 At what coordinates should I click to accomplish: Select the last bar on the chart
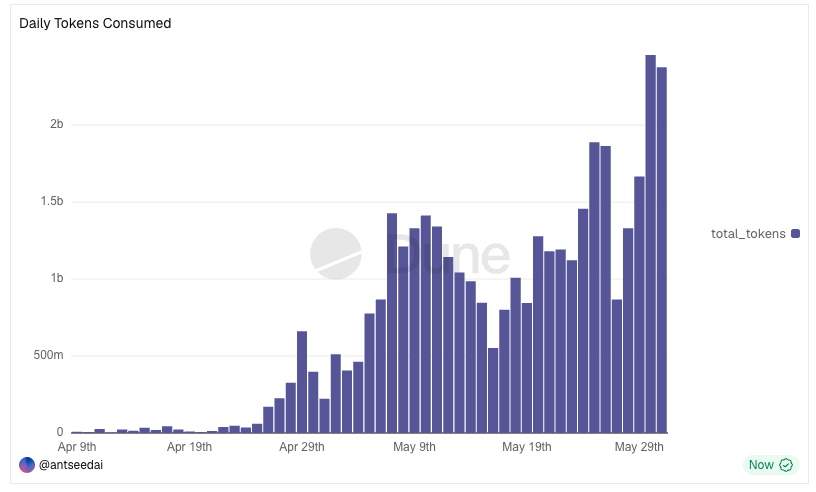[662, 250]
